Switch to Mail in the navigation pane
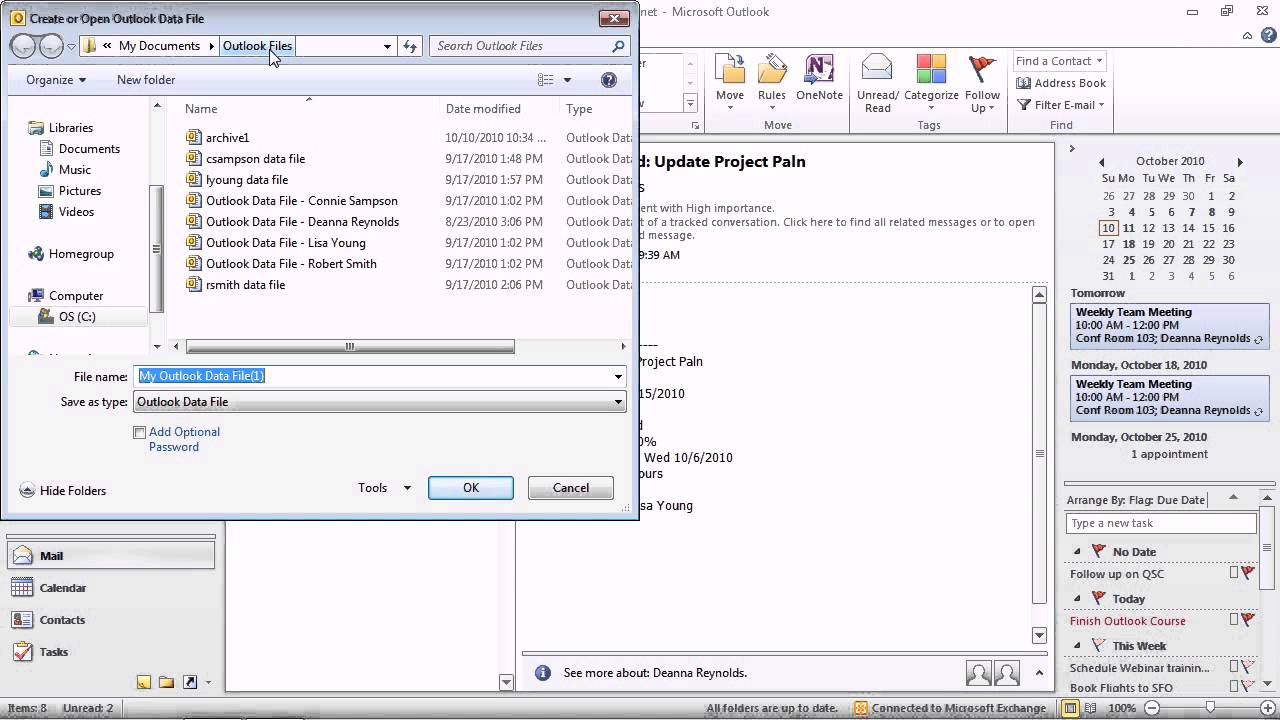 click(x=111, y=556)
